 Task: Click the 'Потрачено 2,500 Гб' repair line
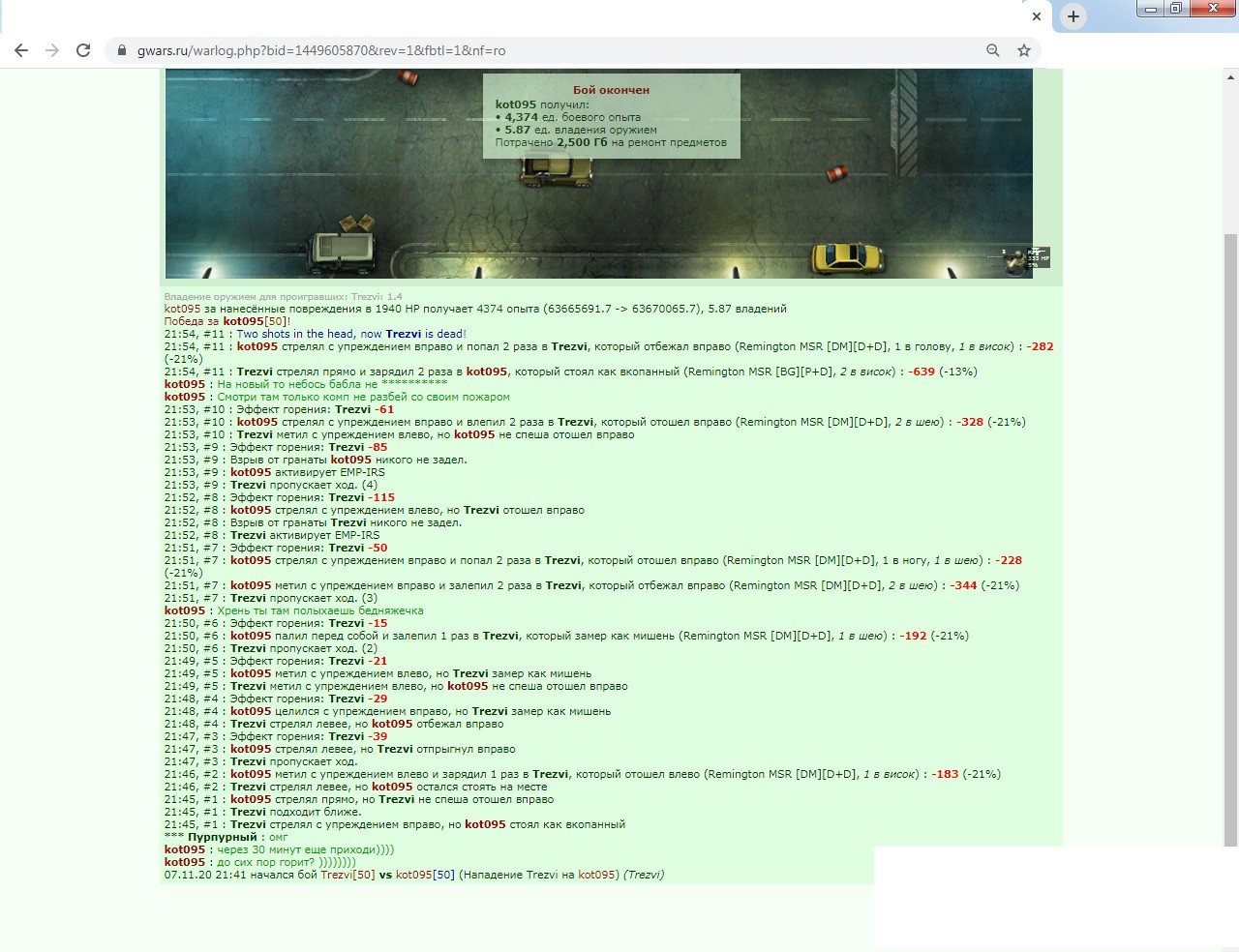(x=611, y=142)
